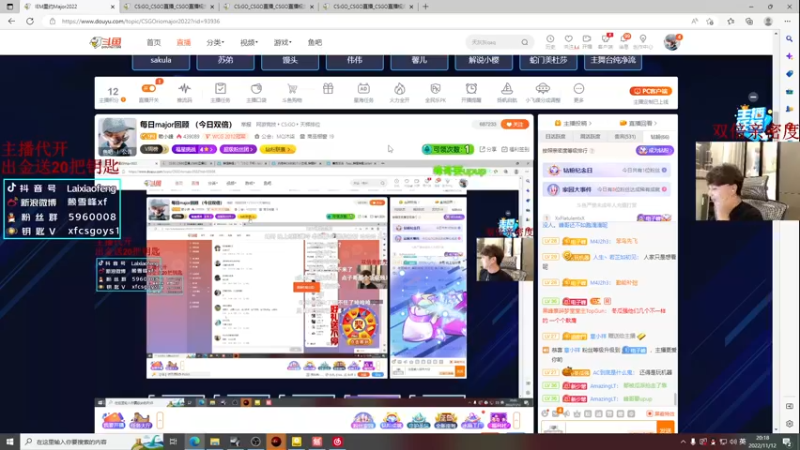Open a new browser tab with the plus button
This screenshot has width=800, height=450.
(426, 7)
